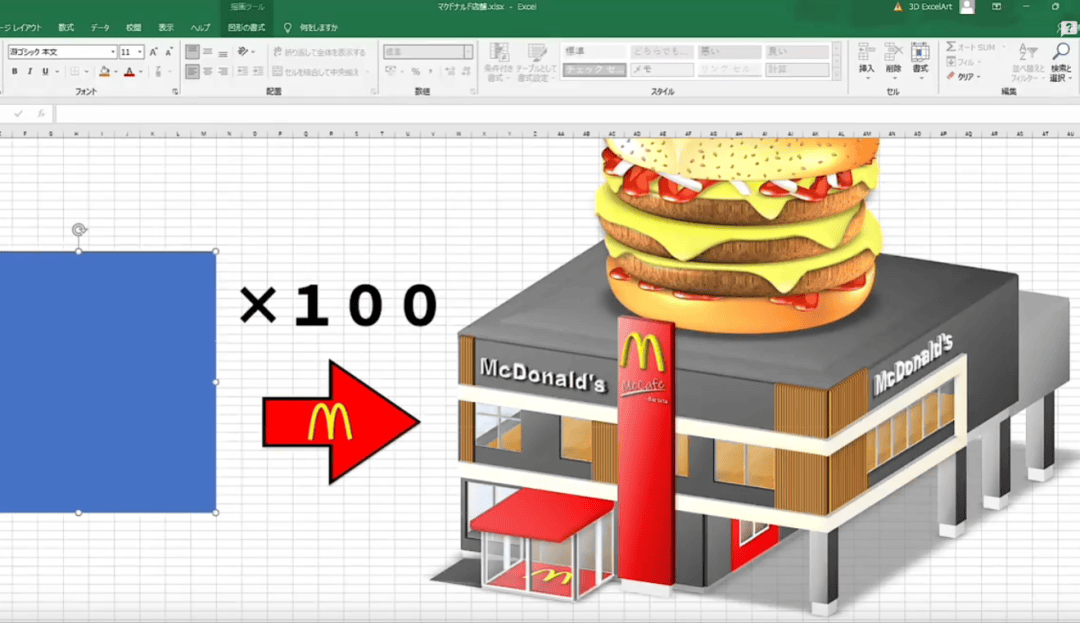Expand the fill color dropdown arrow

coord(115,72)
